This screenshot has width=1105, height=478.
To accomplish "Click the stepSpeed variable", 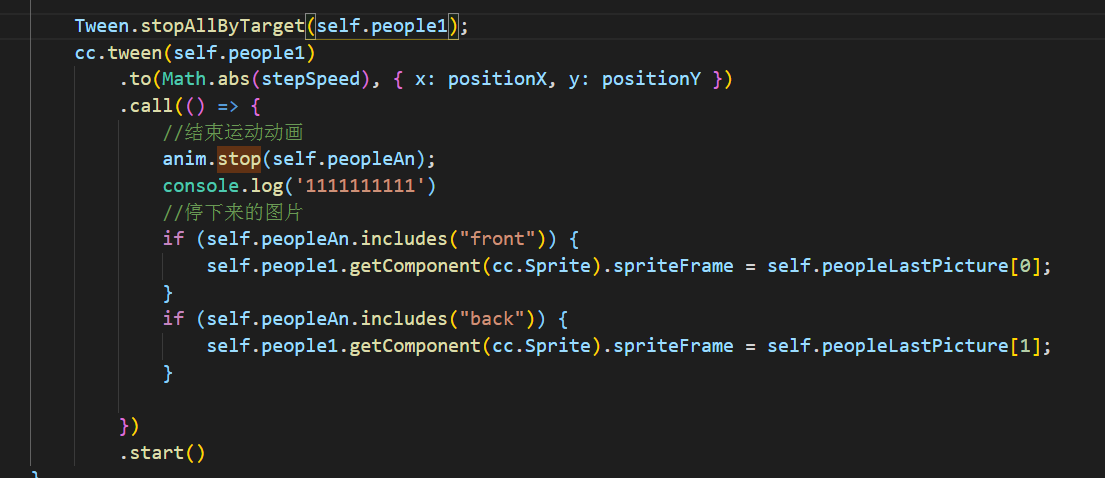I will pos(310,80).
